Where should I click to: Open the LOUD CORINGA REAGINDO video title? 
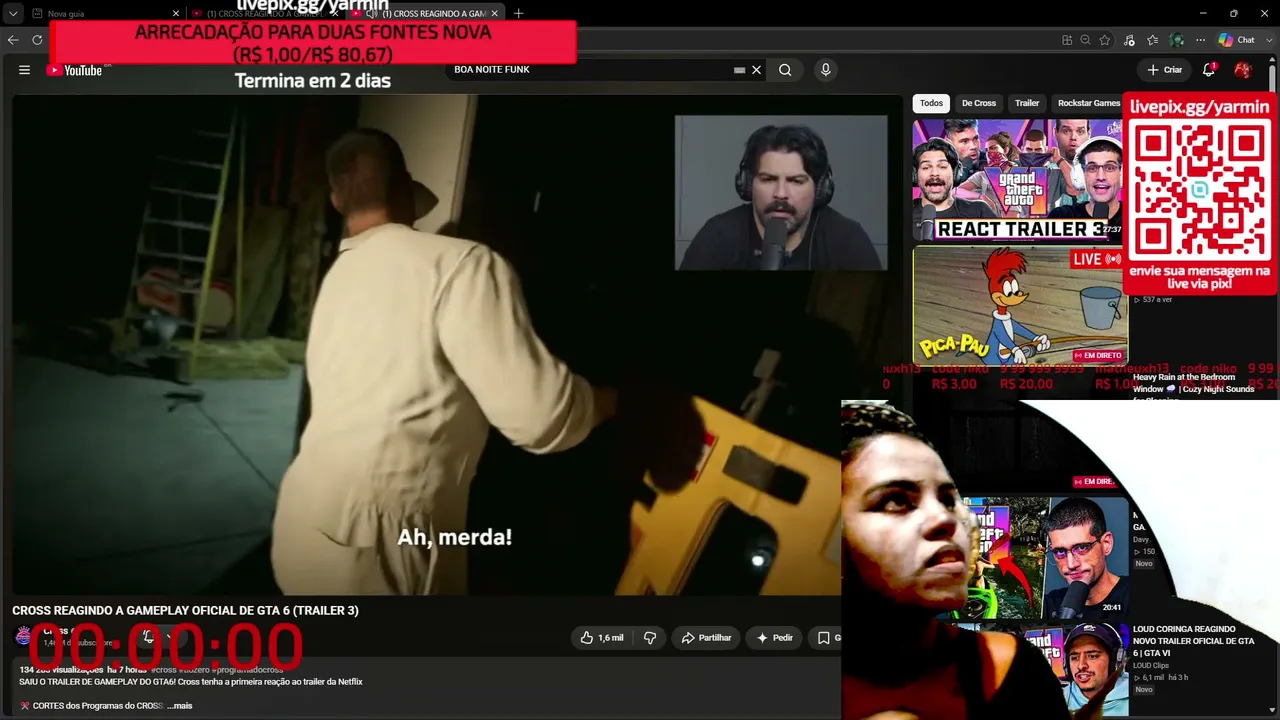[1193, 641]
